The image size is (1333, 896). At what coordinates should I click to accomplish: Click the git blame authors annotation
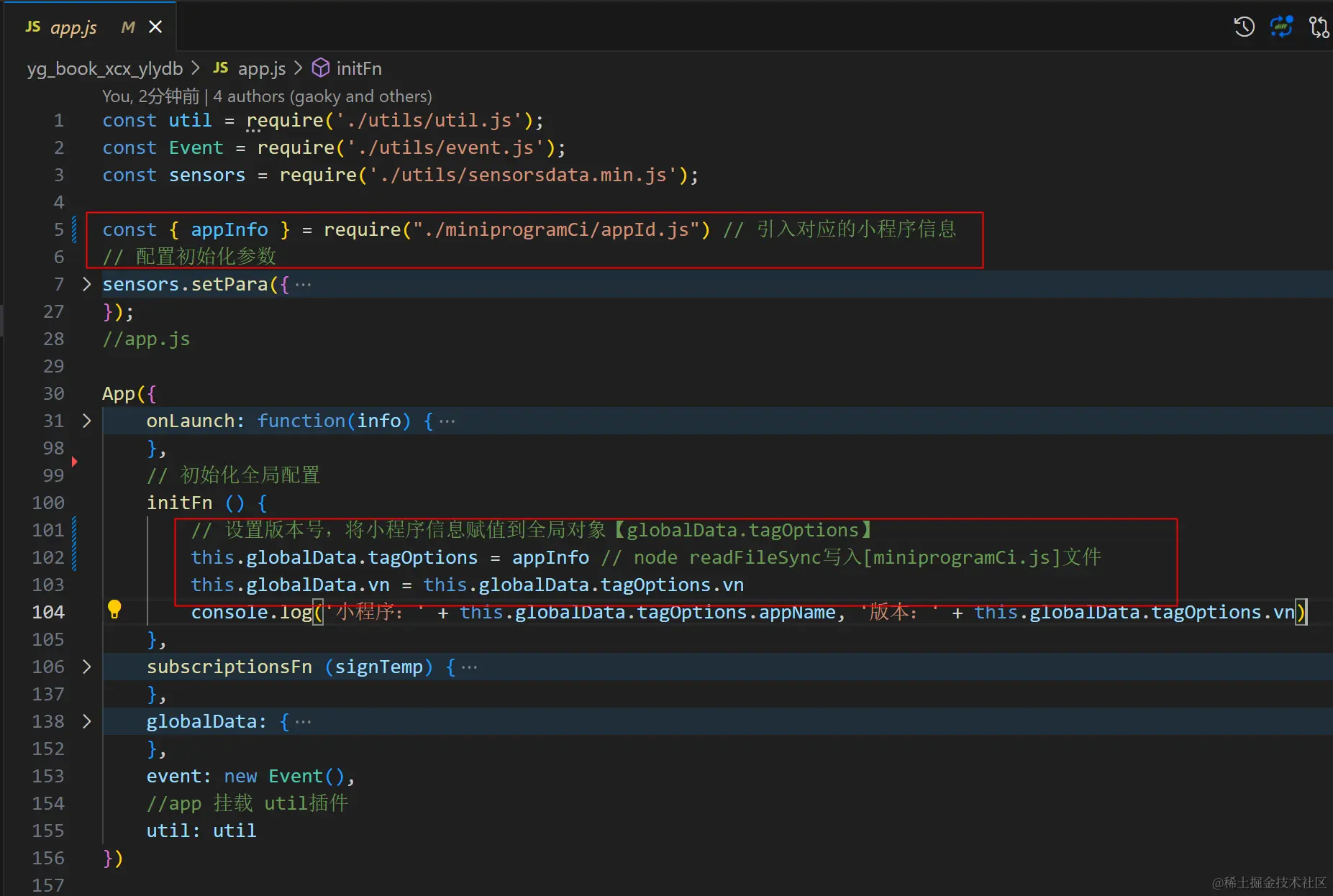tap(267, 96)
